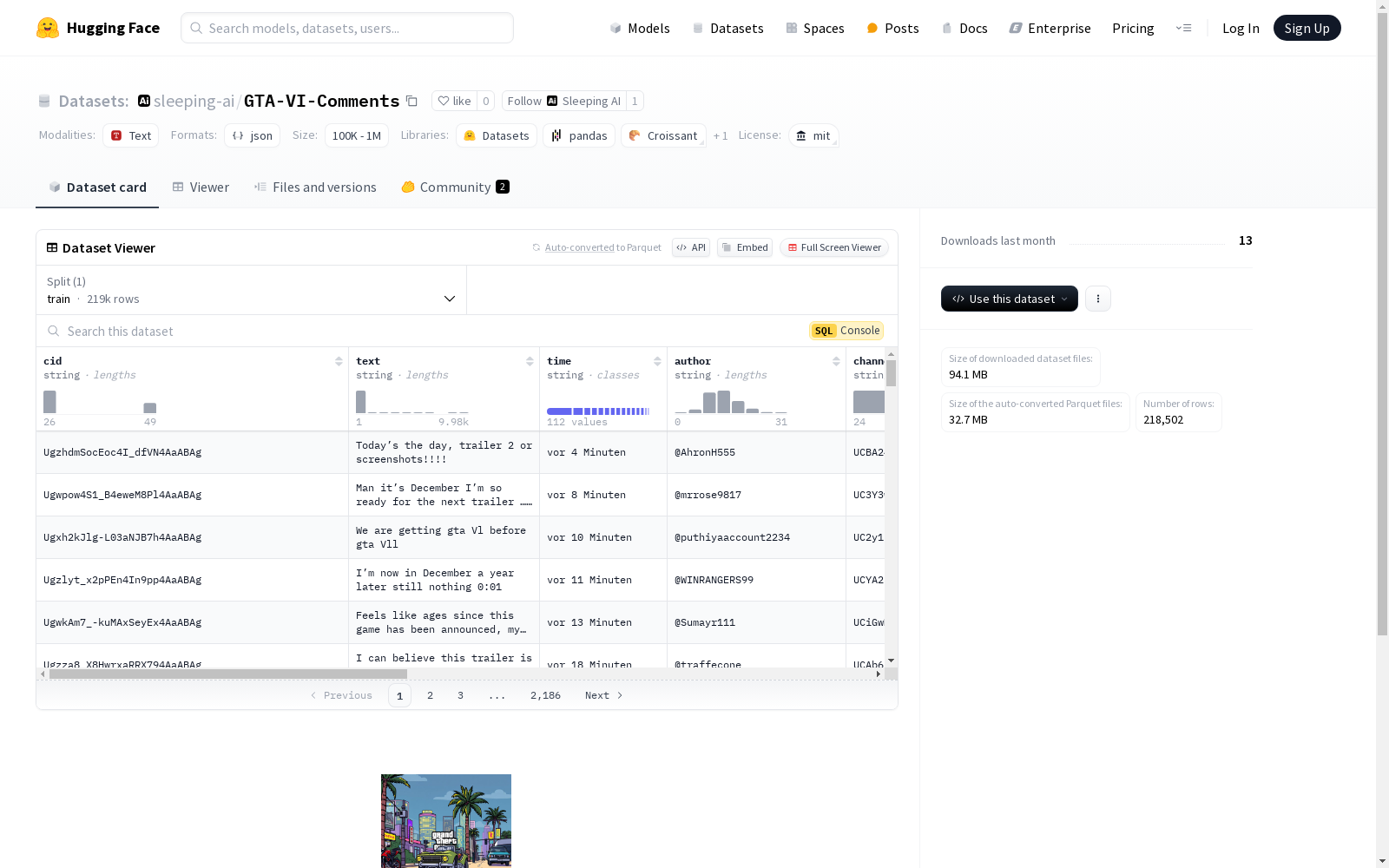
Task: Follow Sleeping AI
Action: (564, 101)
